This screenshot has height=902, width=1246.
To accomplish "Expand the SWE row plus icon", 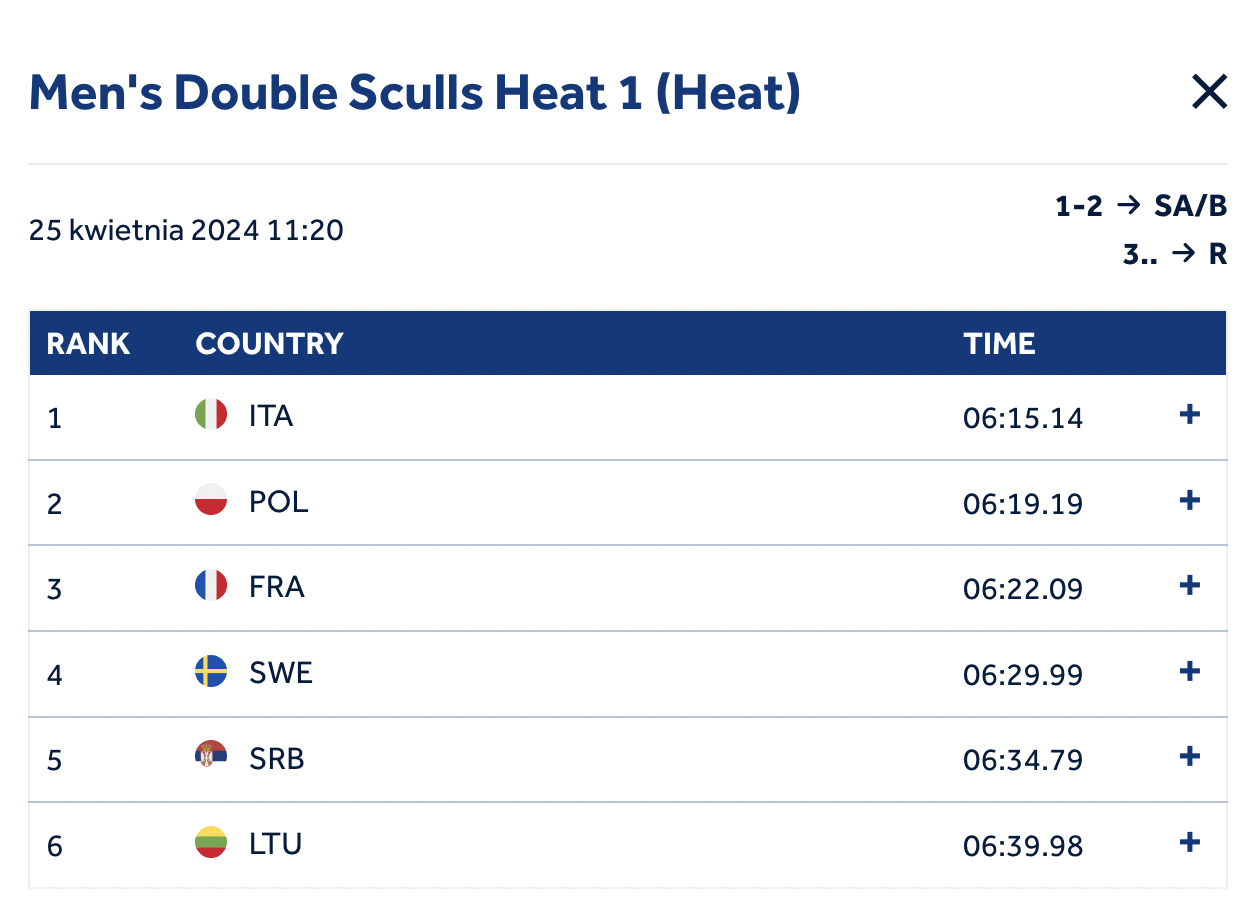I will pyautogui.click(x=1189, y=671).
